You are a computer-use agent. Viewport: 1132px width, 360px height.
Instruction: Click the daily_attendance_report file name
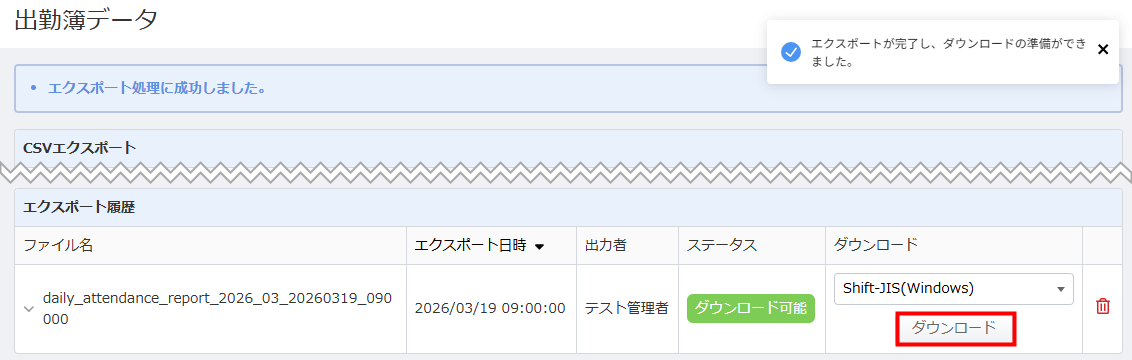217,309
